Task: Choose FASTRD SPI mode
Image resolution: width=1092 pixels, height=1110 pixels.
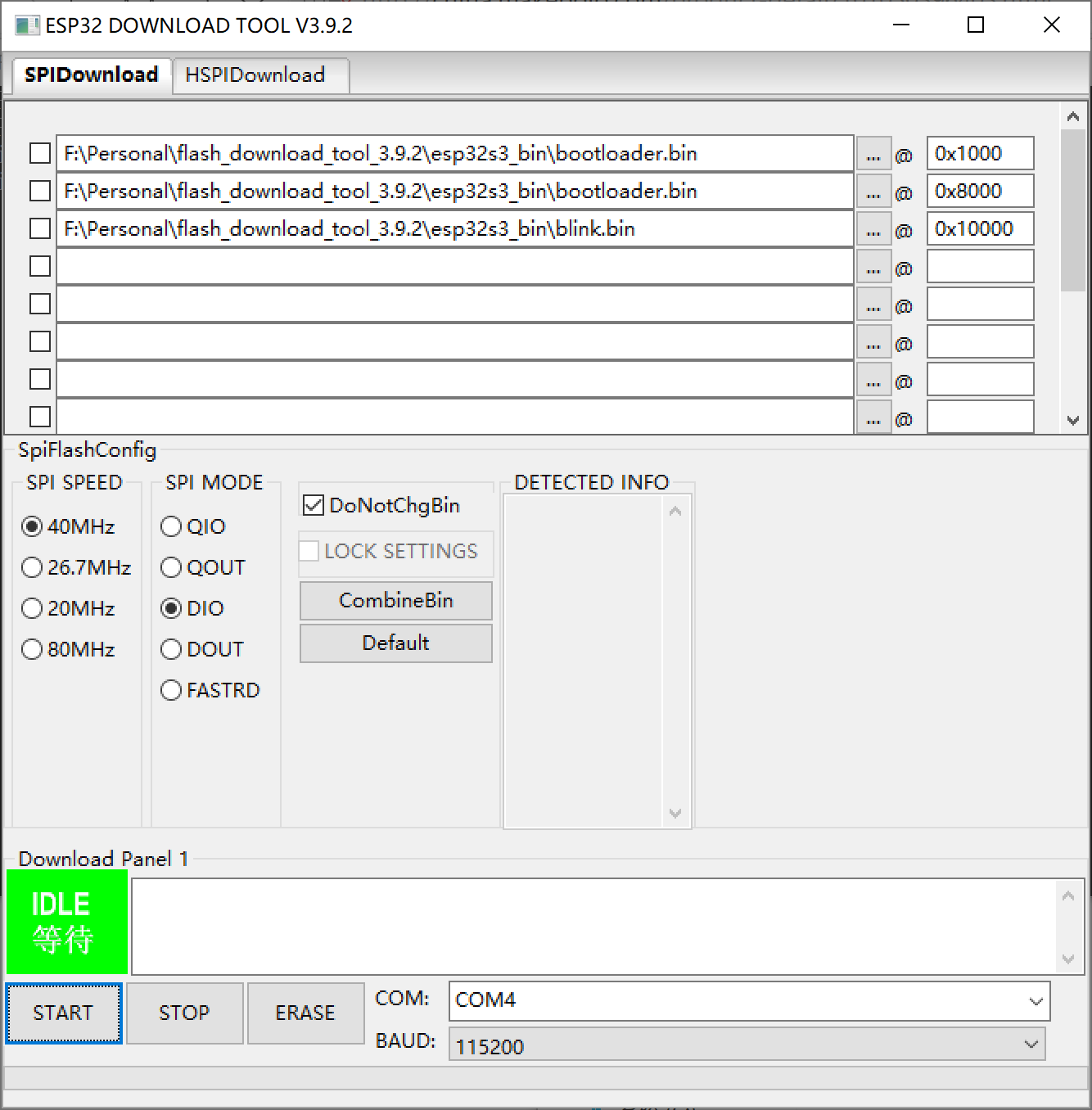Action: 210,690
